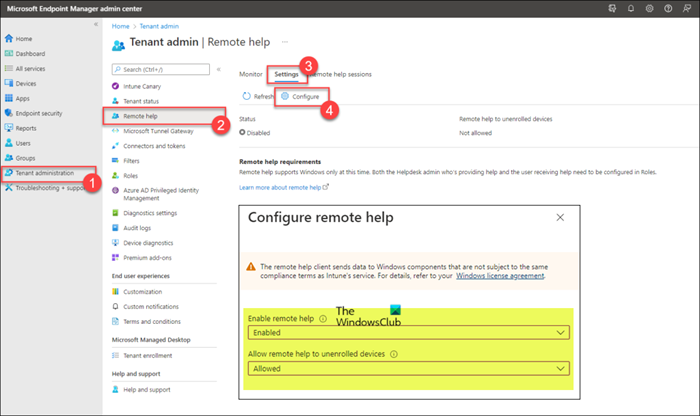700x416 pixels.
Task: Collapse the tenant admin menu with chevron
Action: 219,69
